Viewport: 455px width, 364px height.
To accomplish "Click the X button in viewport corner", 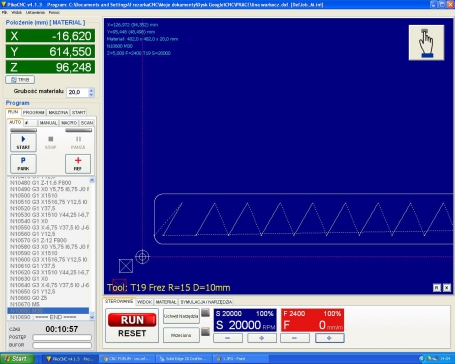I will (x=447, y=288).
